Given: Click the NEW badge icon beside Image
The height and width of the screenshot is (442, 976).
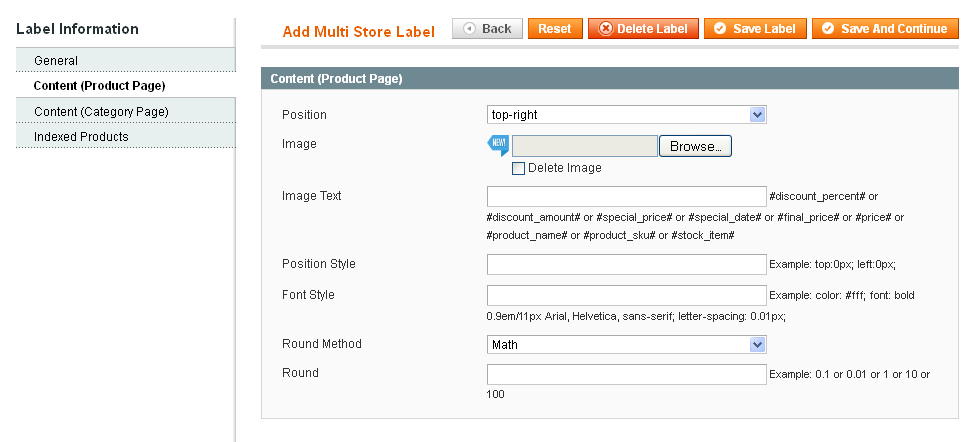Looking at the screenshot, I should pos(498,145).
